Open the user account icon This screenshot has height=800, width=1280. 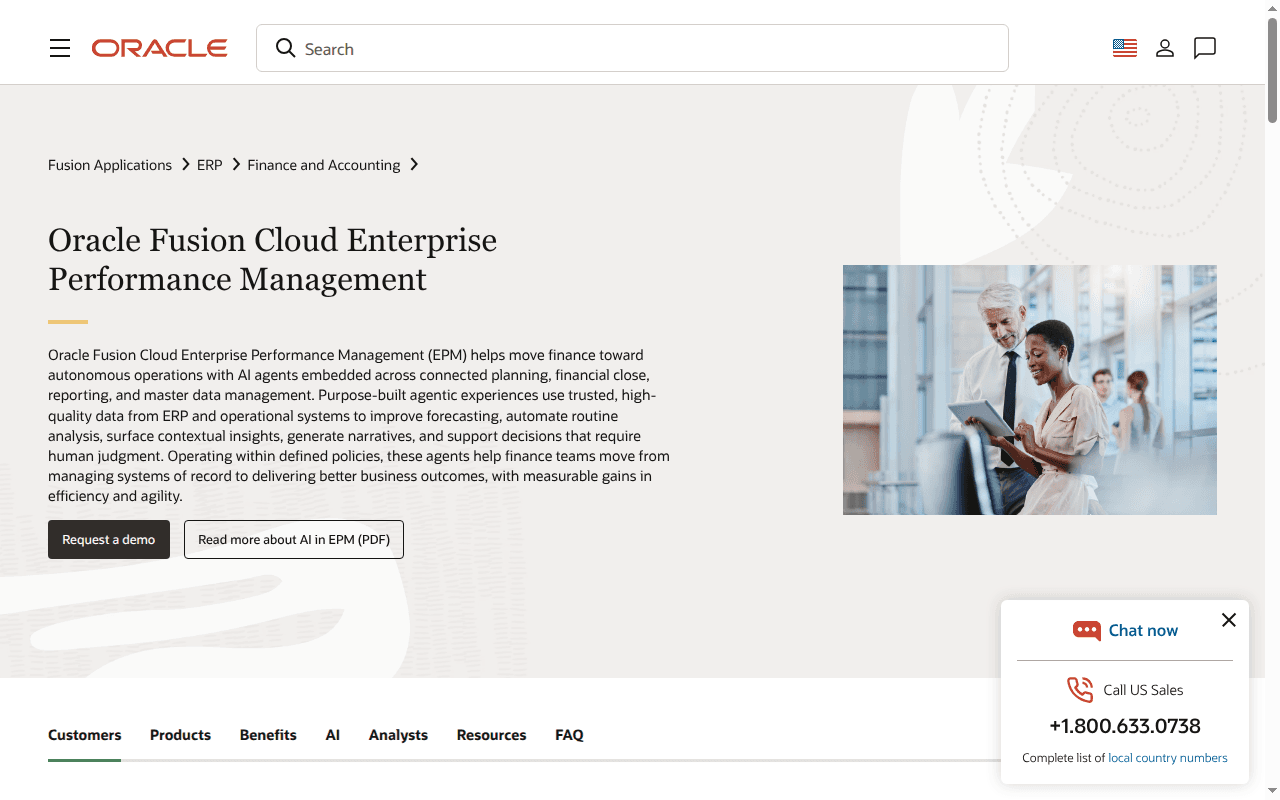[1165, 48]
